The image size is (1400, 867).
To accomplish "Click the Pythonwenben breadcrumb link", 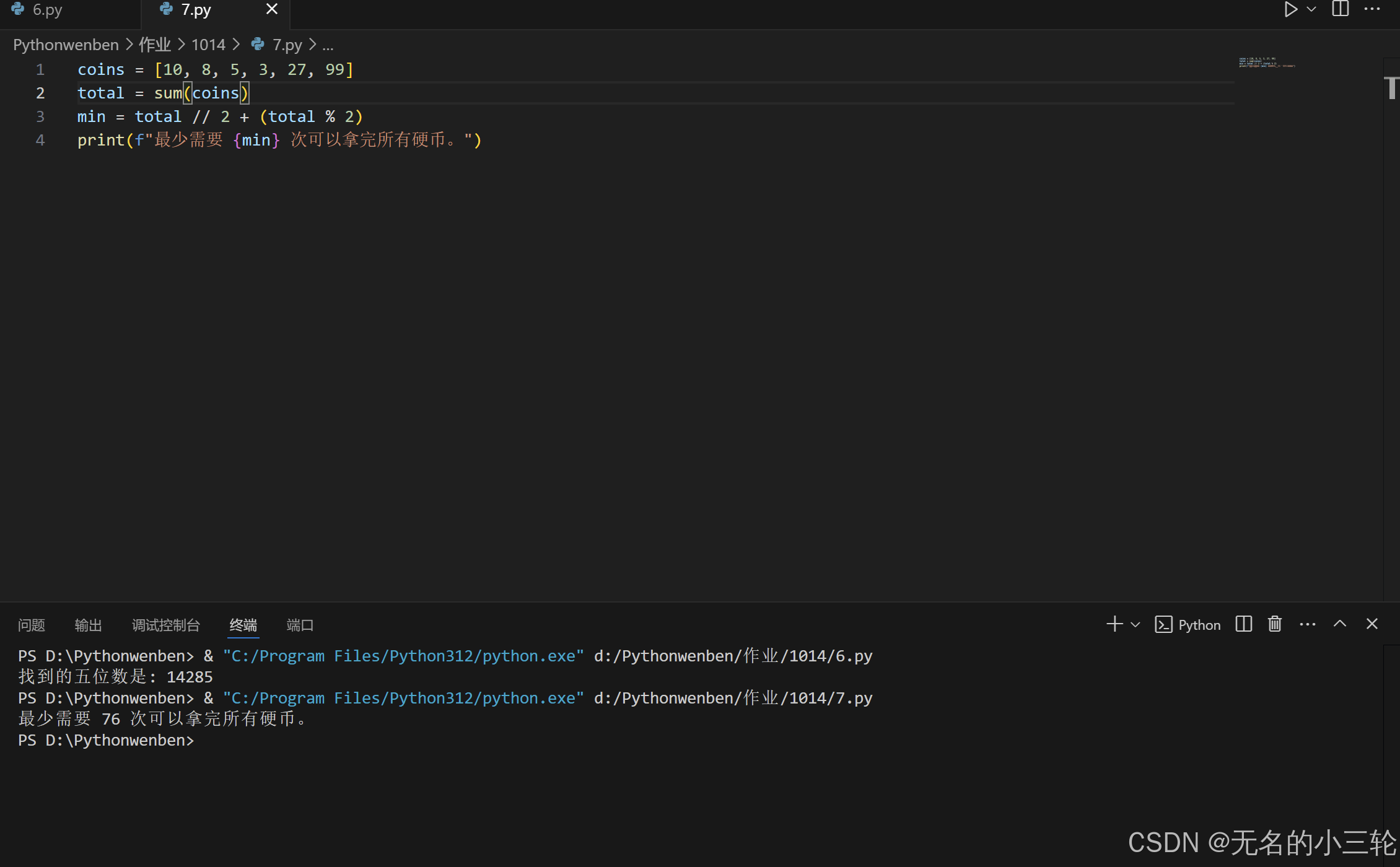I will point(66,45).
